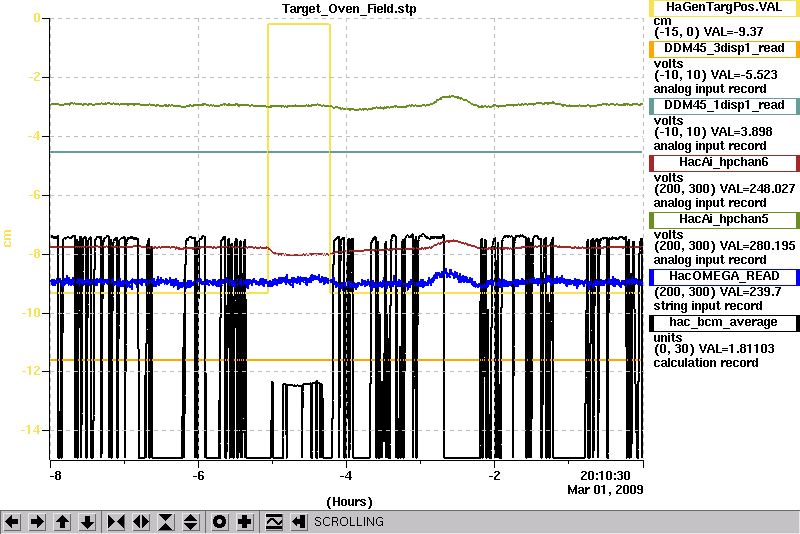Click the 20:10:30 time stamp on the axis

click(x=605, y=476)
